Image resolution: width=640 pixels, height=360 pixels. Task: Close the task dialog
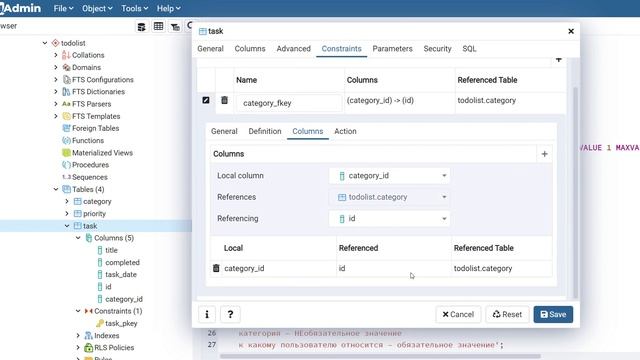pyautogui.click(x=571, y=31)
